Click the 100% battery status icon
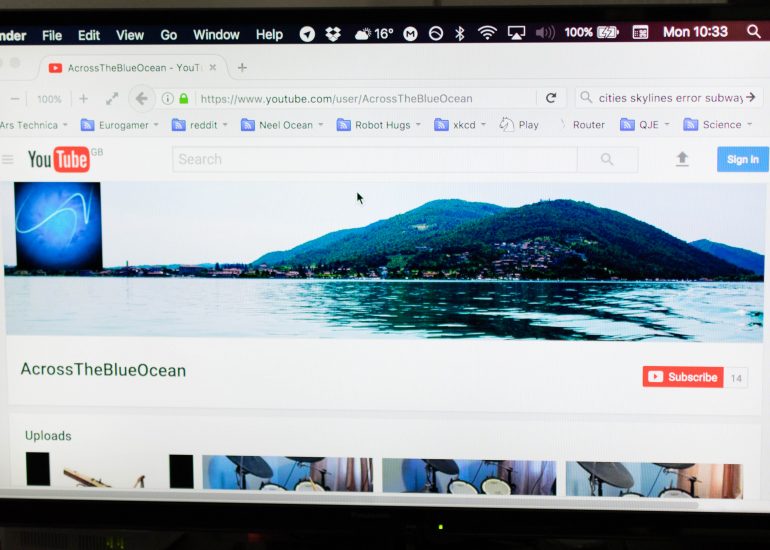This screenshot has height=550, width=770. [x=591, y=32]
